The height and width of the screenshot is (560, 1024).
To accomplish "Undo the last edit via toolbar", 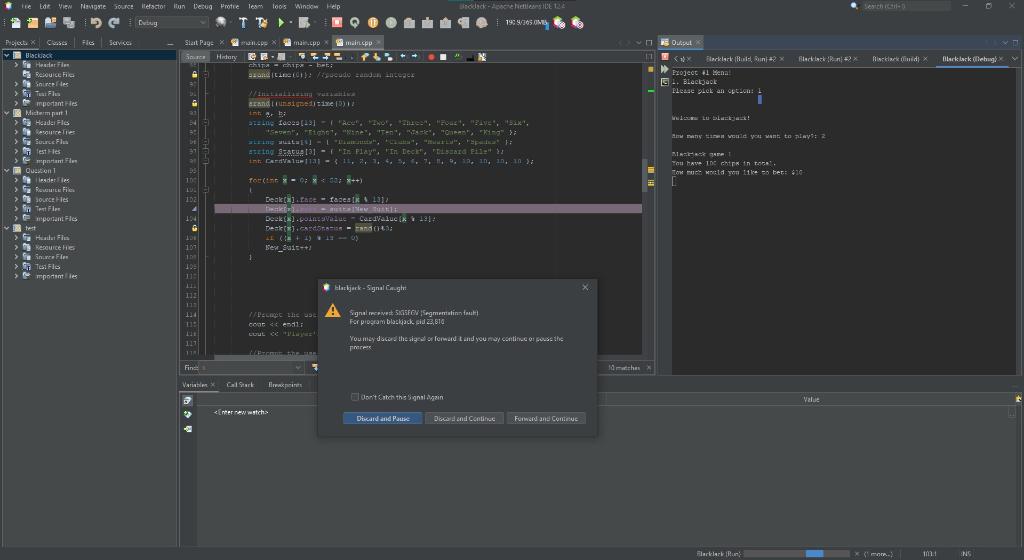I will click(96, 23).
